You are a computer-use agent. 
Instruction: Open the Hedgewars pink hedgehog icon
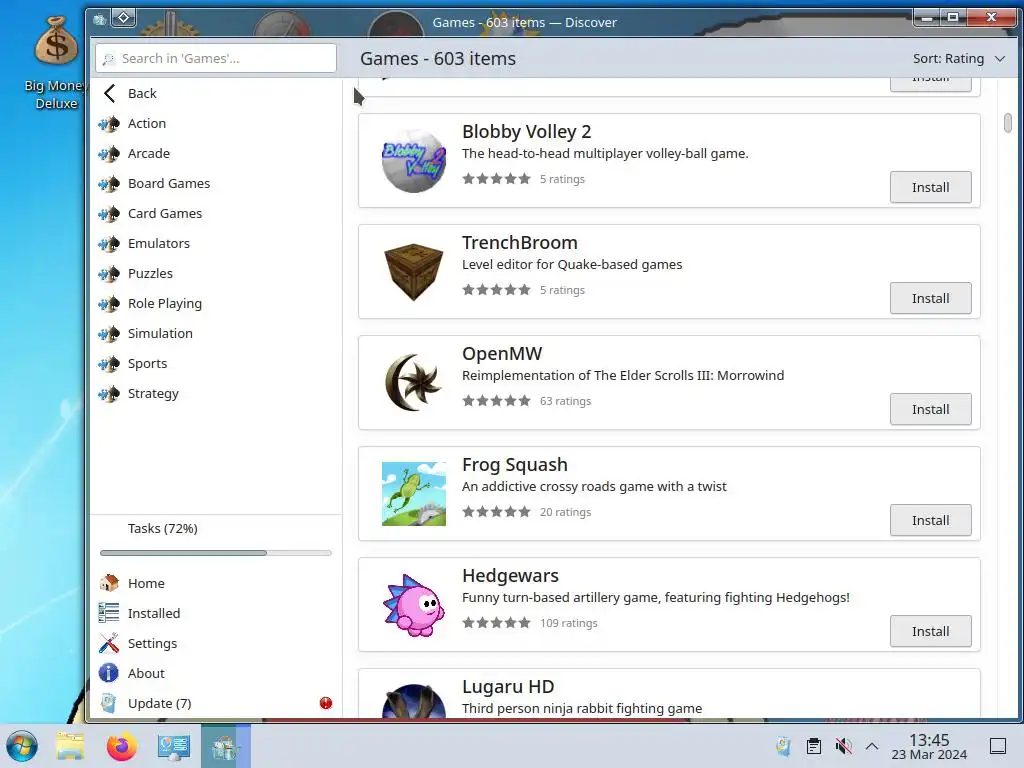pos(413,605)
